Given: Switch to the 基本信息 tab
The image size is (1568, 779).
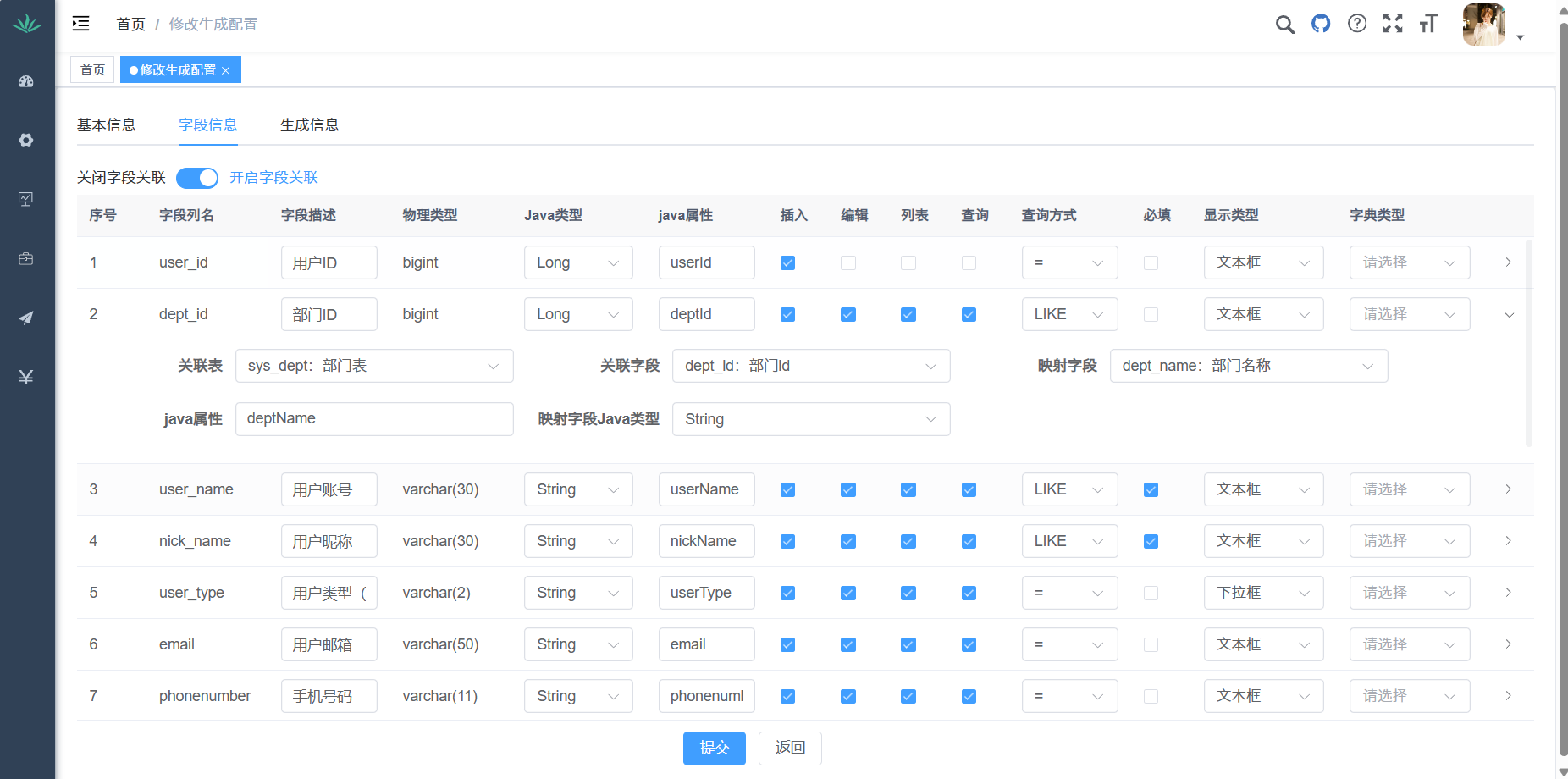Looking at the screenshot, I should click(107, 125).
